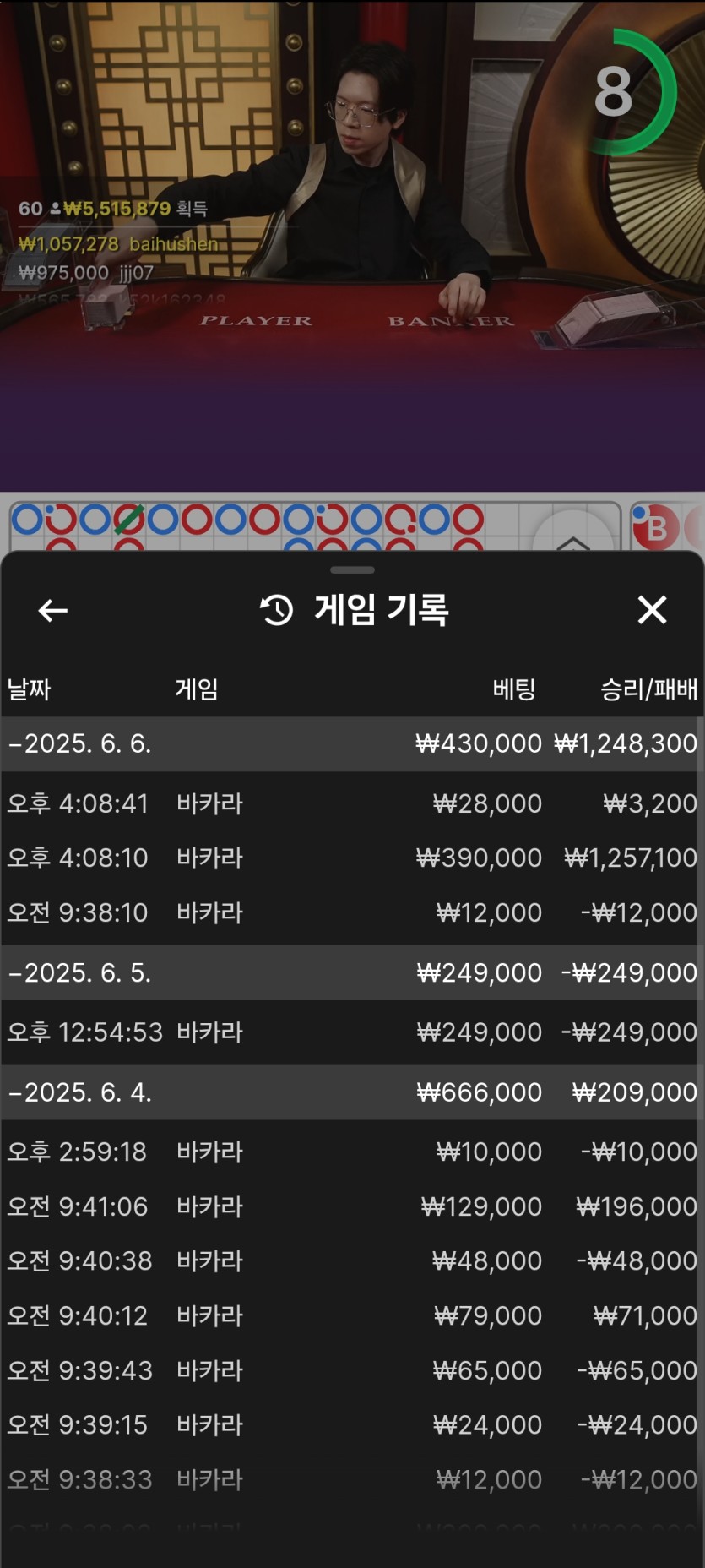Select the 승리/패배 column header

648,689
